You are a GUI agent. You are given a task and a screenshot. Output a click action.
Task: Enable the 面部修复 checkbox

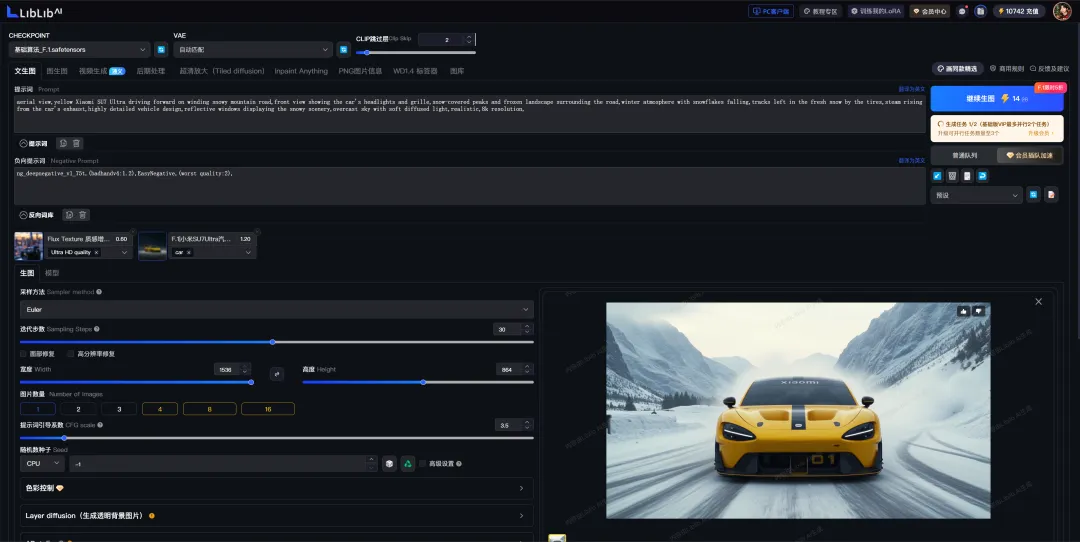pyautogui.click(x=23, y=354)
